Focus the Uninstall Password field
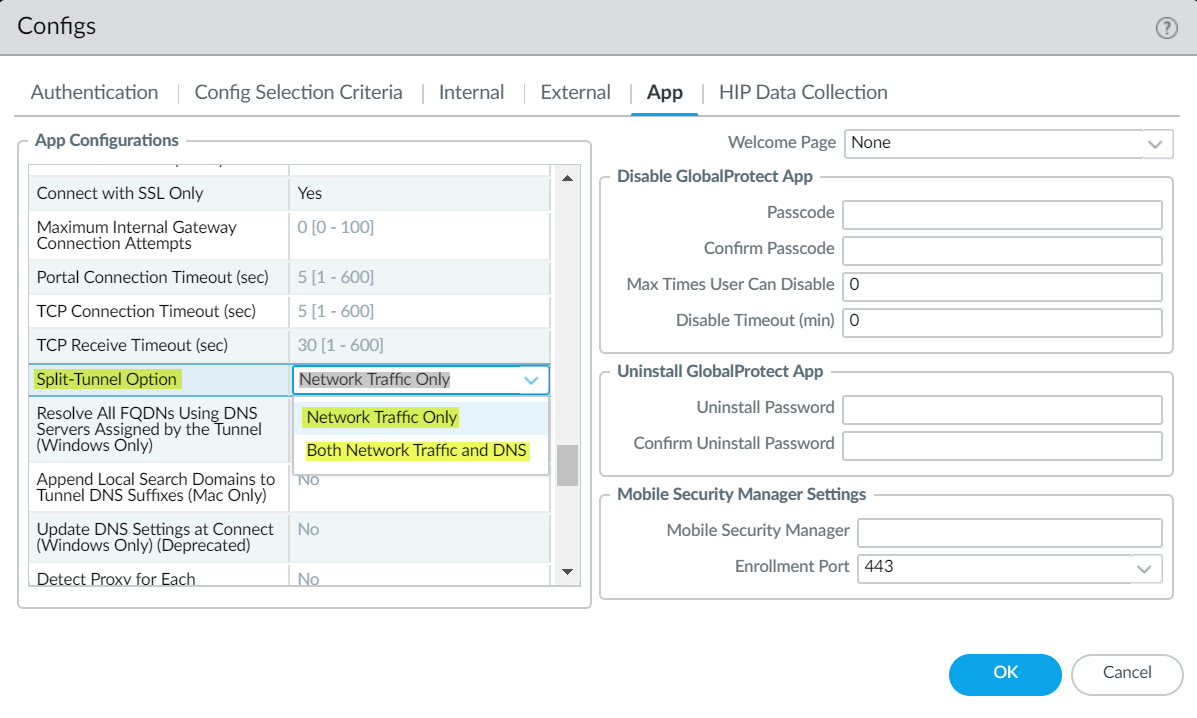Image resolution: width=1197 pixels, height=718 pixels. click(1001, 409)
